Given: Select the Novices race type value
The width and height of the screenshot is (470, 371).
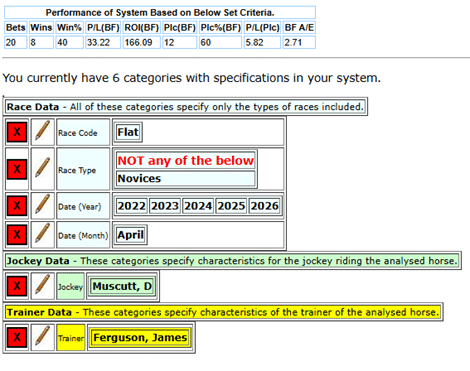Looking at the screenshot, I should 186,178.
